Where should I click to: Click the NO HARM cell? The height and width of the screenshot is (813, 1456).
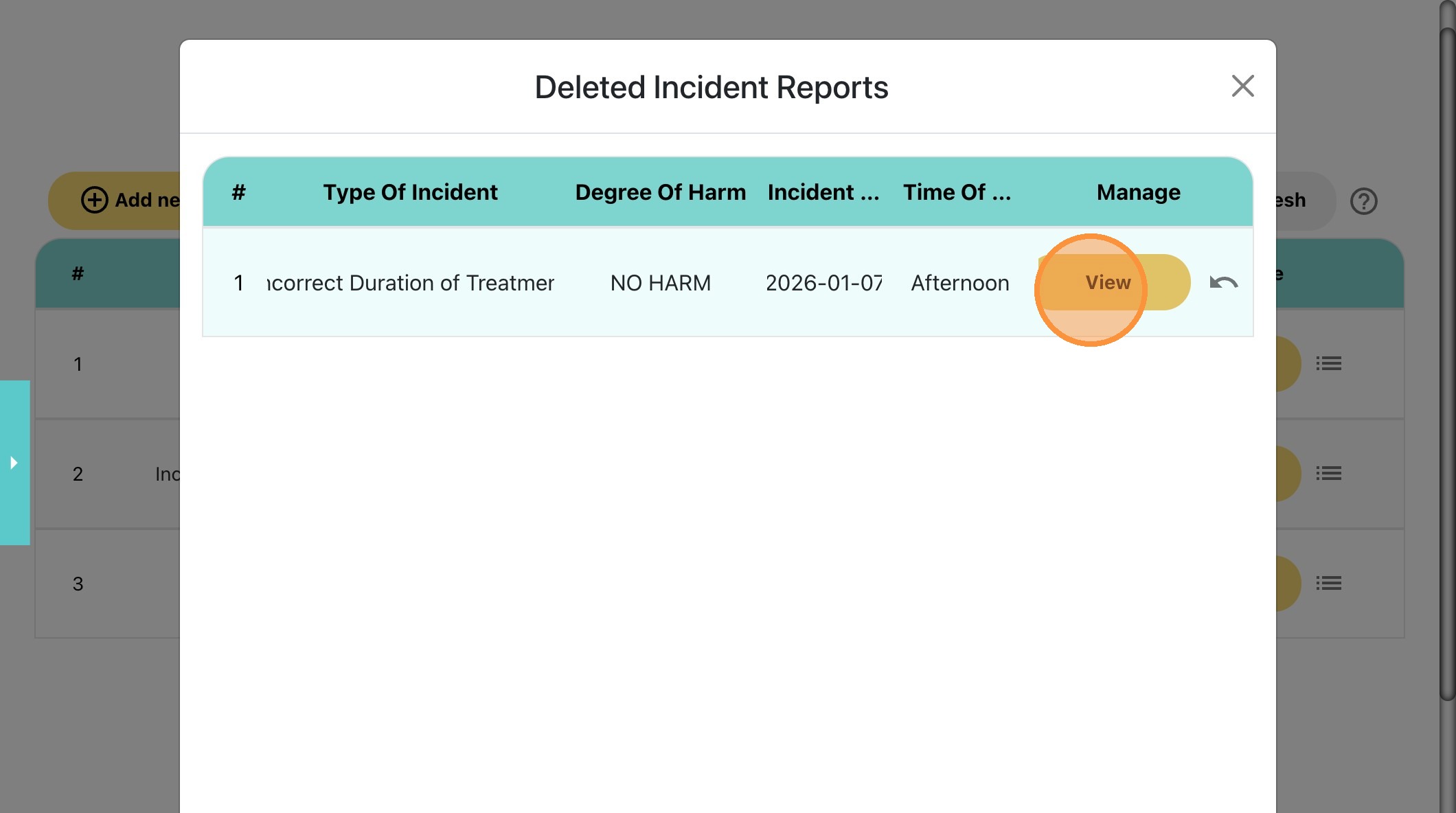(x=660, y=283)
